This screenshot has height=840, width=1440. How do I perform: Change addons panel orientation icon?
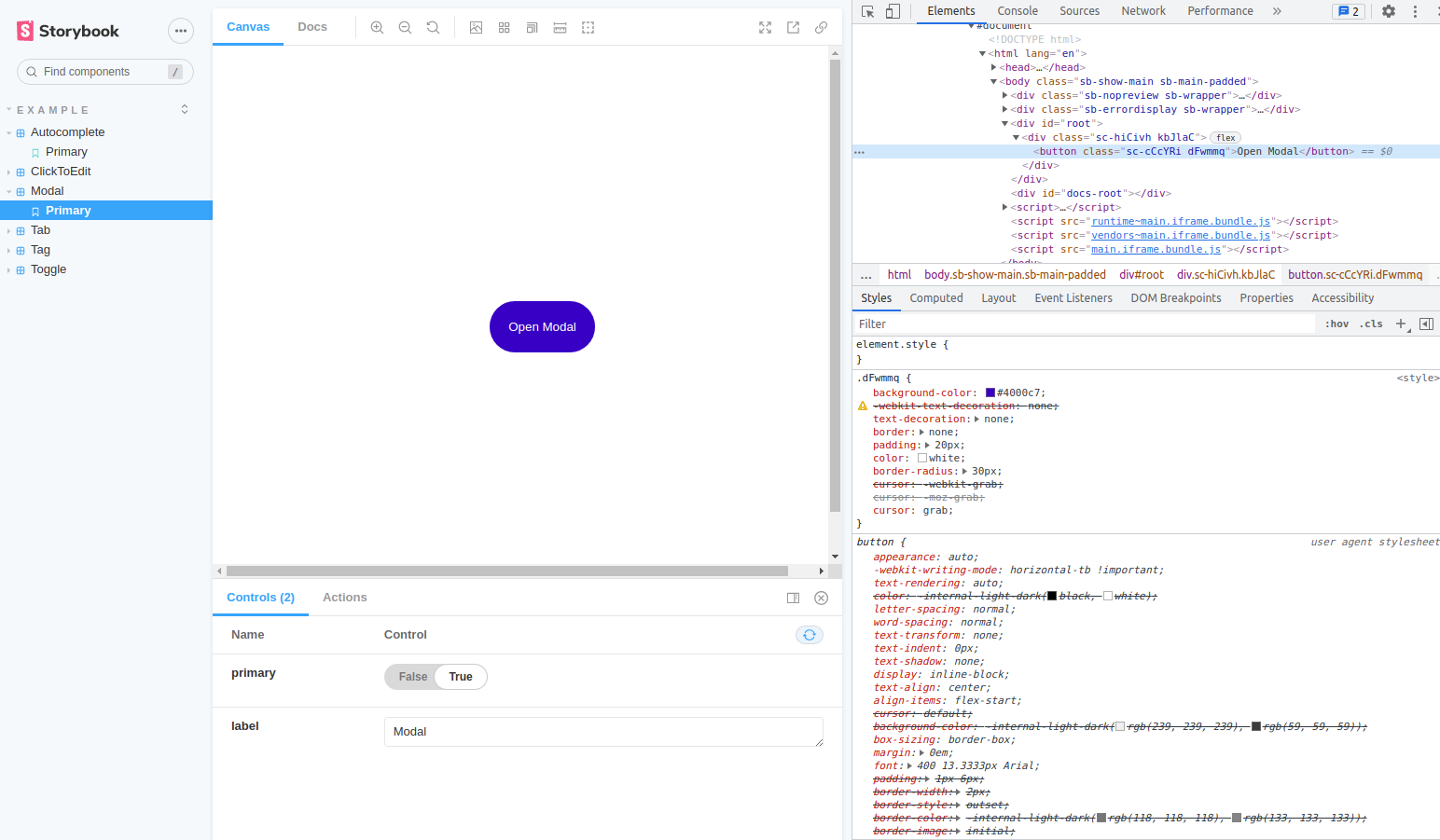[x=793, y=599]
